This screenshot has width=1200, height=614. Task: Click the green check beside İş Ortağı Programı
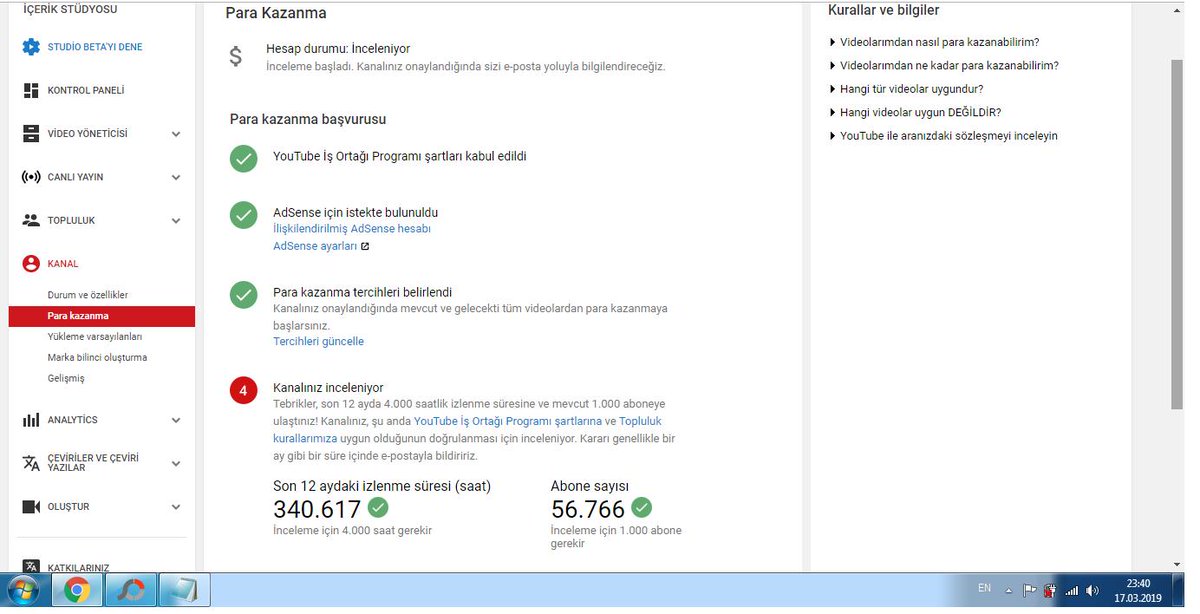243,158
